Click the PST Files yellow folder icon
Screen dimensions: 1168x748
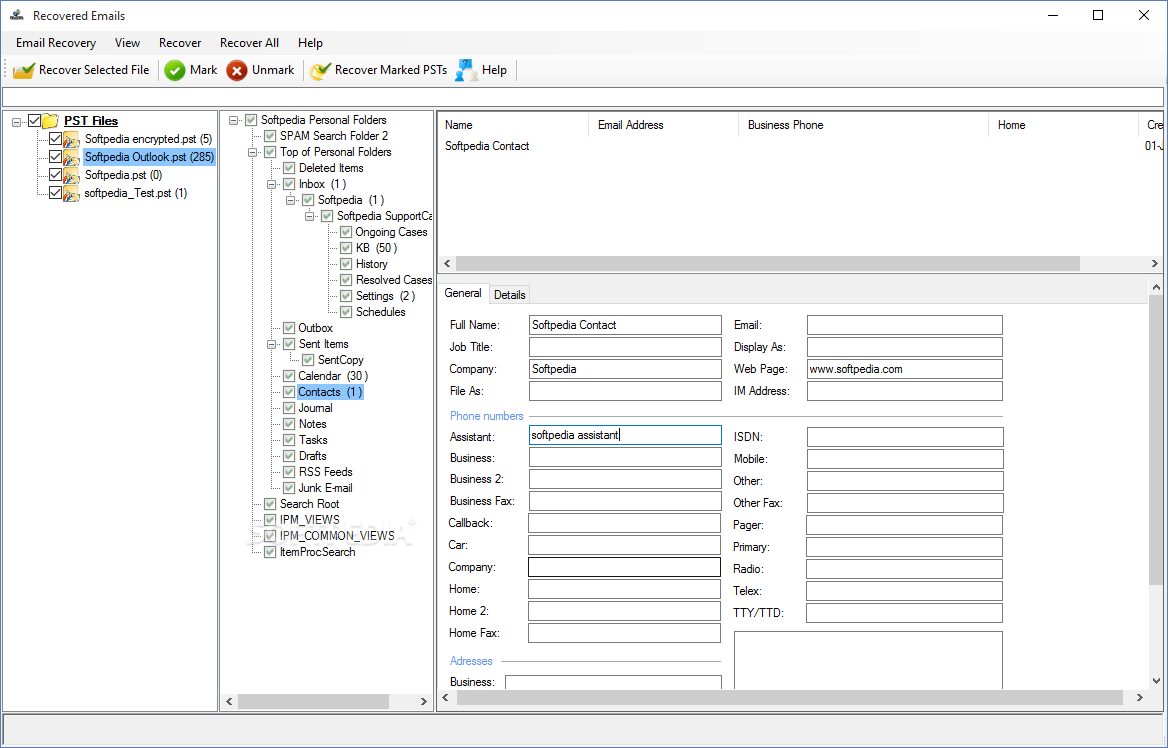(x=50, y=121)
